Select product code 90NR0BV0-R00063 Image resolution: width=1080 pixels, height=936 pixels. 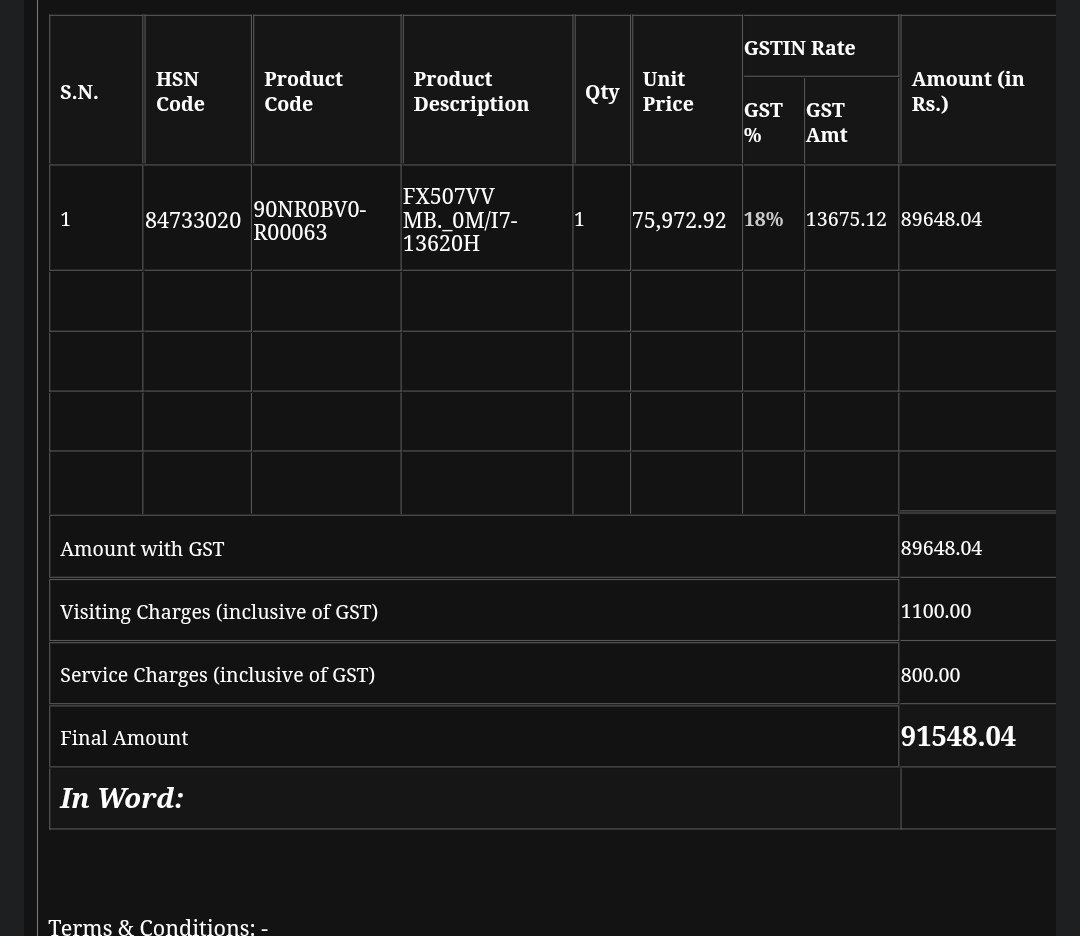coord(309,220)
